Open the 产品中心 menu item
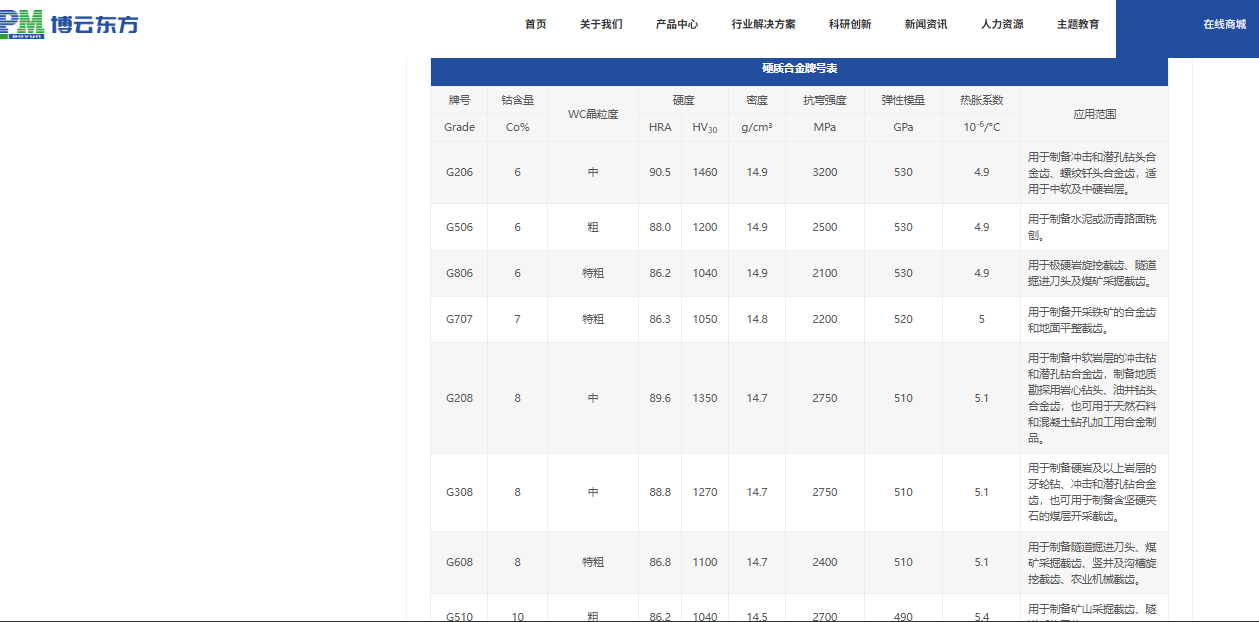 pyautogui.click(x=677, y=24)
